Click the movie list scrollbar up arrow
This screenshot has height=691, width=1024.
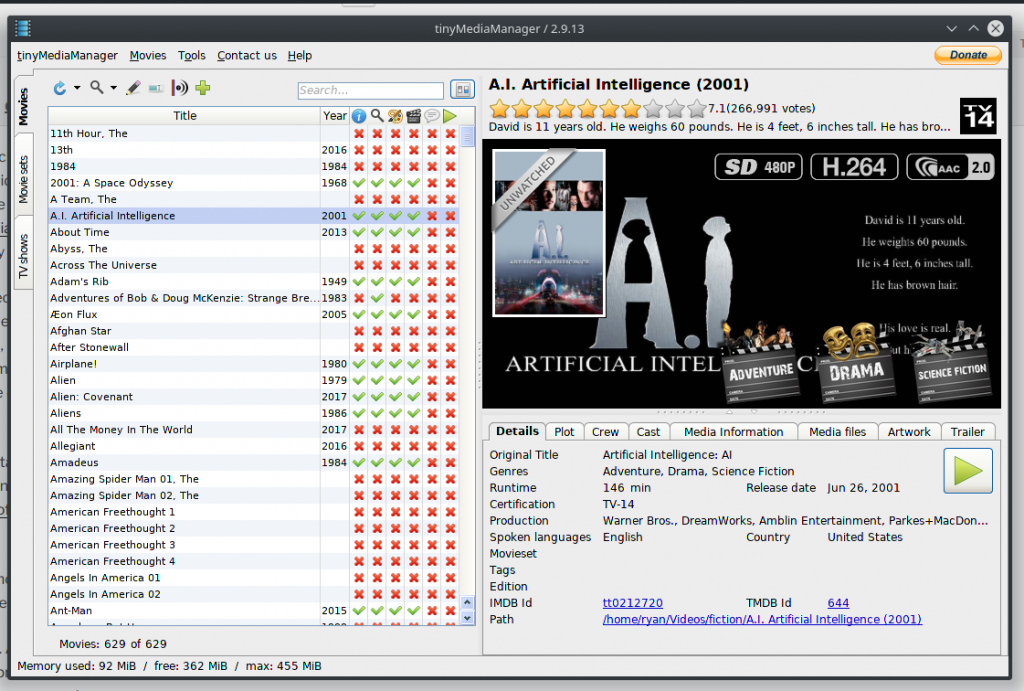click(x=467, y=602)
